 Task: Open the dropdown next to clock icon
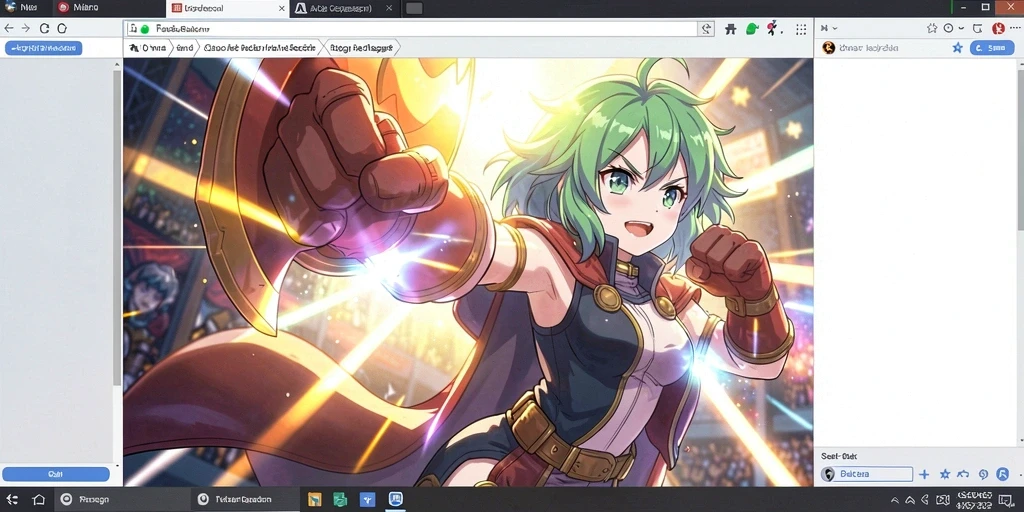961,29
